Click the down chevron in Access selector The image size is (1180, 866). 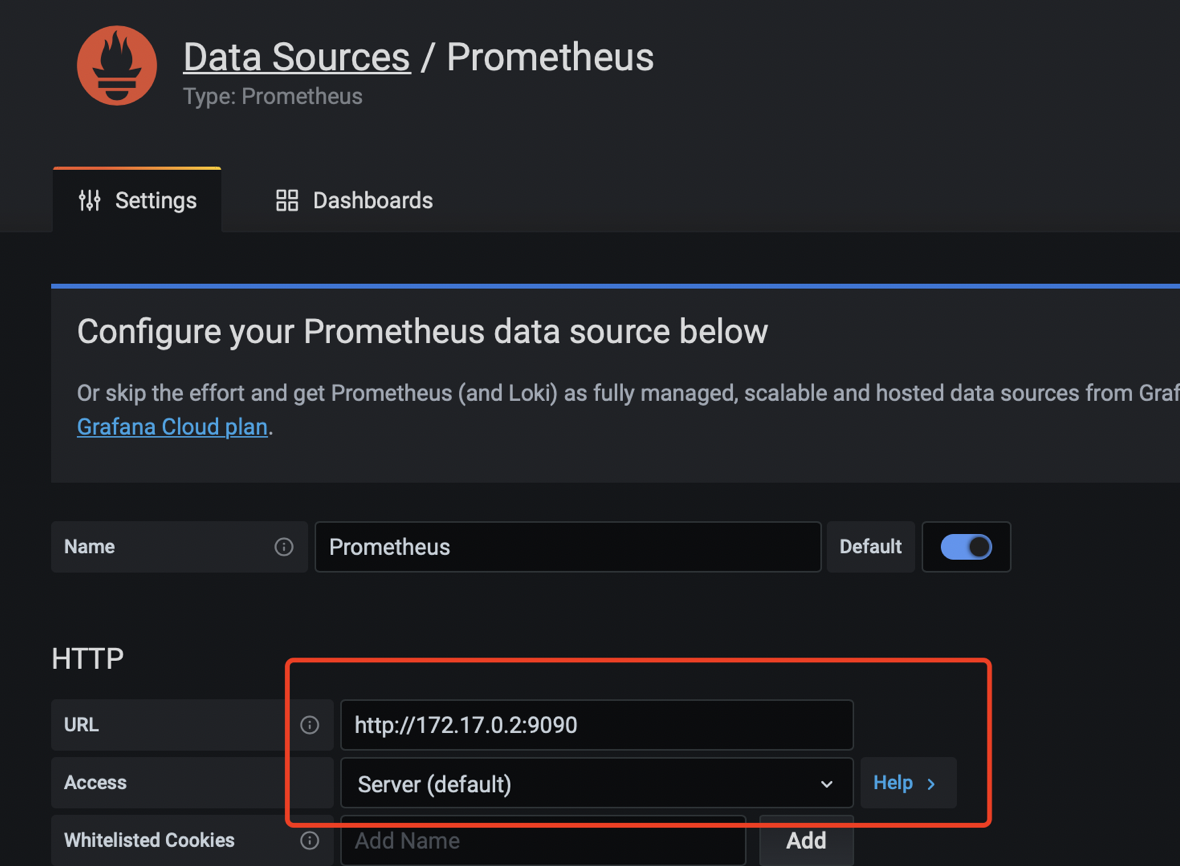click(827, 784)
